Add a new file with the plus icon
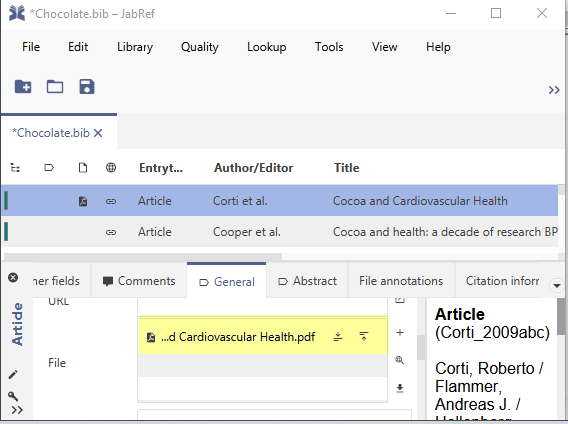Image resolution: width=568 pixels, height=424 pixels. 400,332
